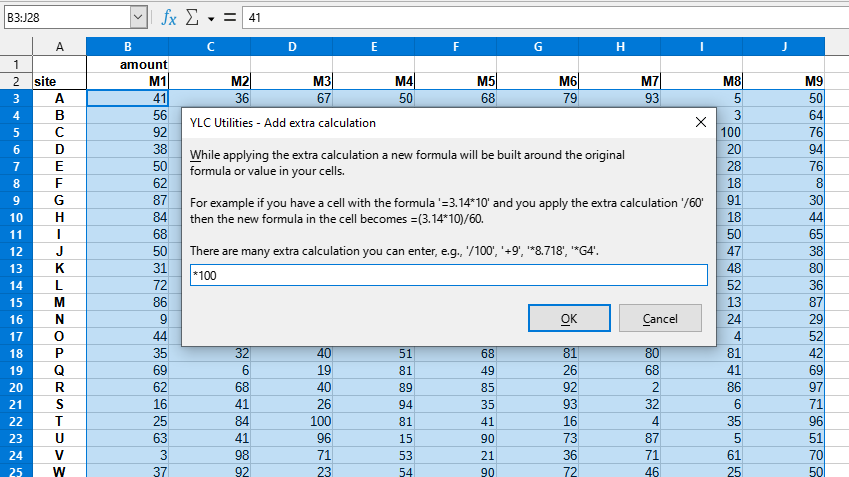Select row 3 header
This screenshot has width=849, height=477.
click(x=16, y=99)
